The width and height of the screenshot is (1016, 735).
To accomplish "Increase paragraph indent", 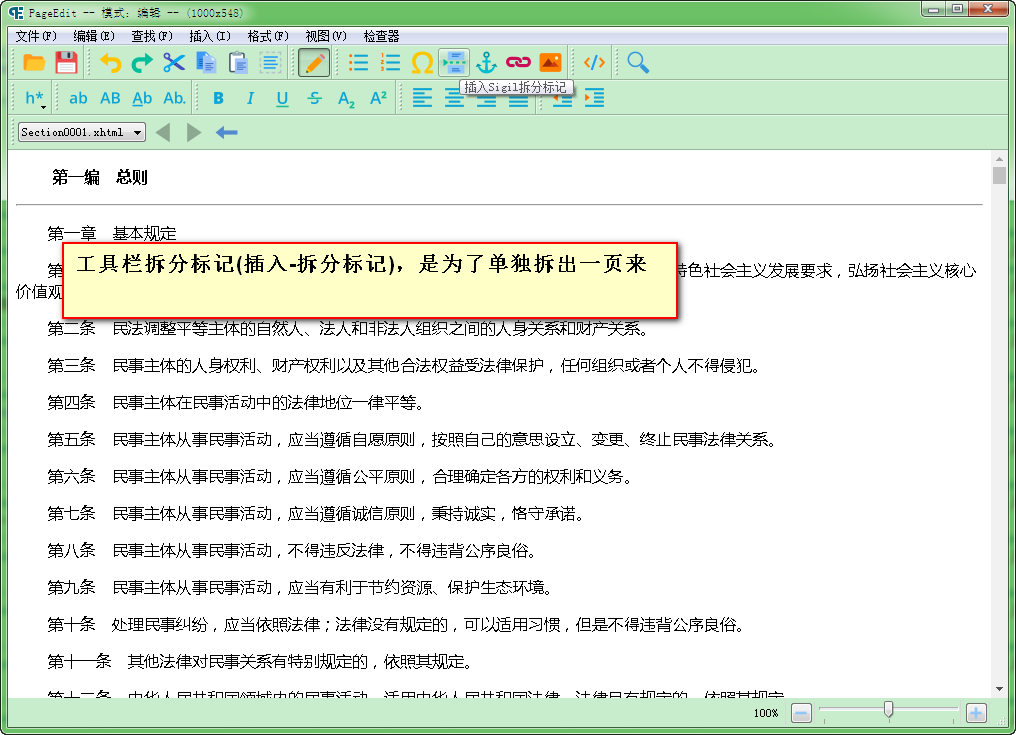I will [x=594, y=99].
